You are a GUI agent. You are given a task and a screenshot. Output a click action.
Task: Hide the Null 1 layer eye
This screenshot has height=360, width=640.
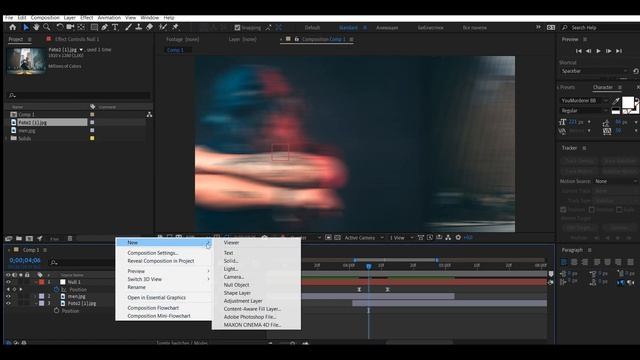coord(8,282)
